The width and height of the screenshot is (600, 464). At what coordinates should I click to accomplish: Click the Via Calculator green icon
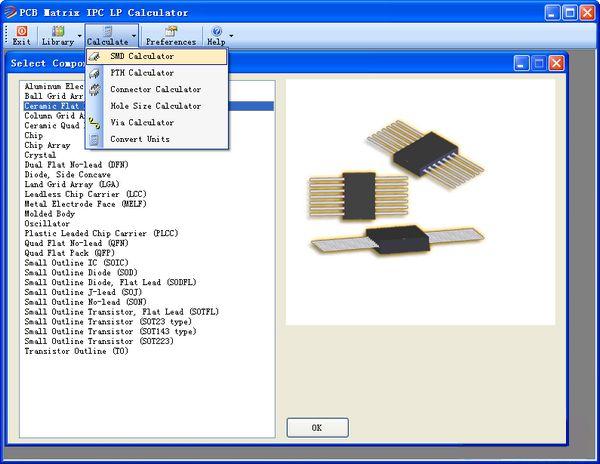point(94,123)
